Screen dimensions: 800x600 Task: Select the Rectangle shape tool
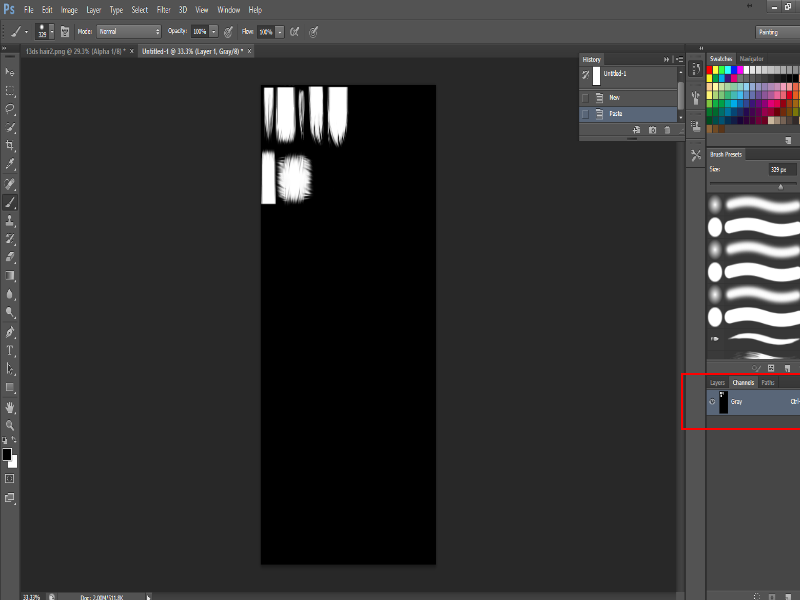pos(10,387)
